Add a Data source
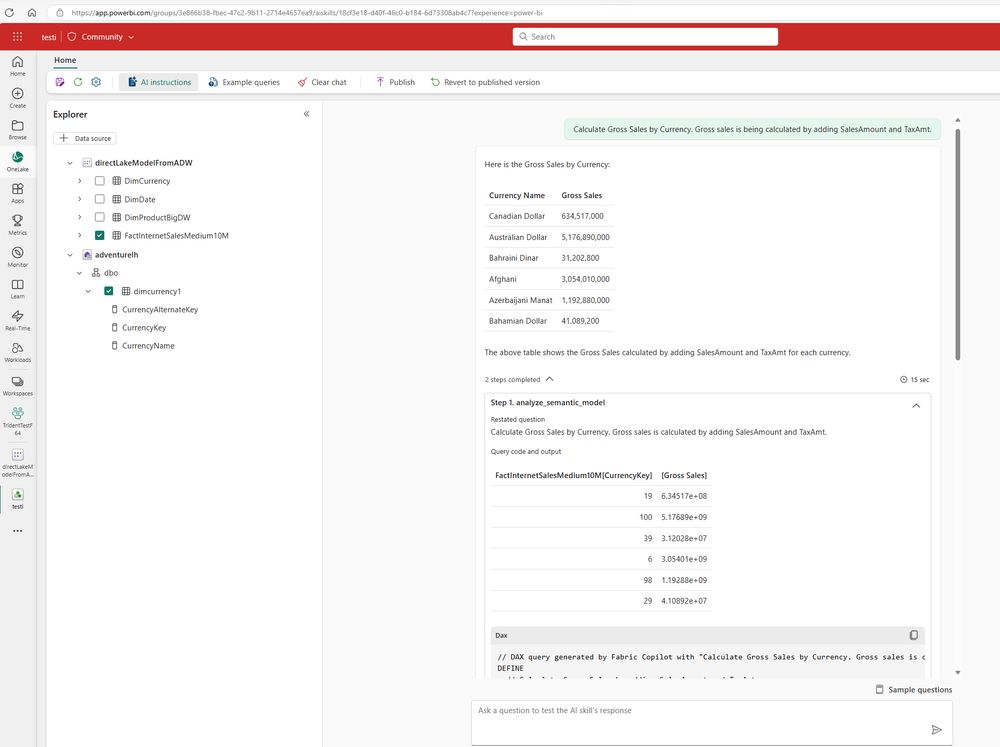 (85, 138)
